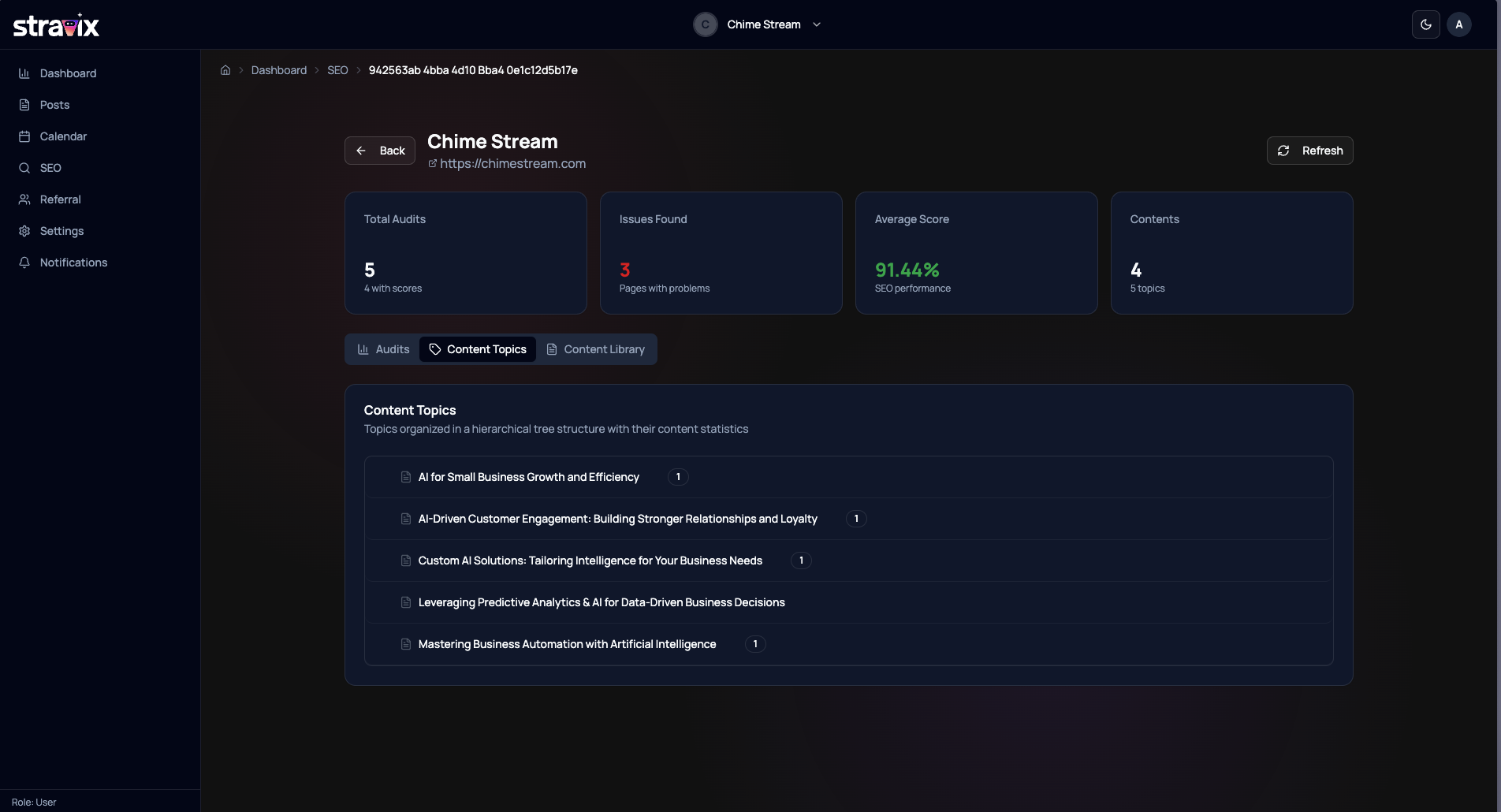Image resolution: width=1501 pixels, height=812 pixels.
Task: Click document icon for Leveraging Predictive Analytics
Action: 406,602
